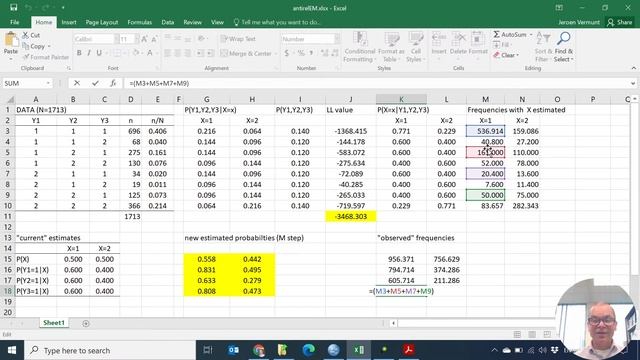640x360 pixels.
Task: Switch to the Data tab
Action: 167,22
